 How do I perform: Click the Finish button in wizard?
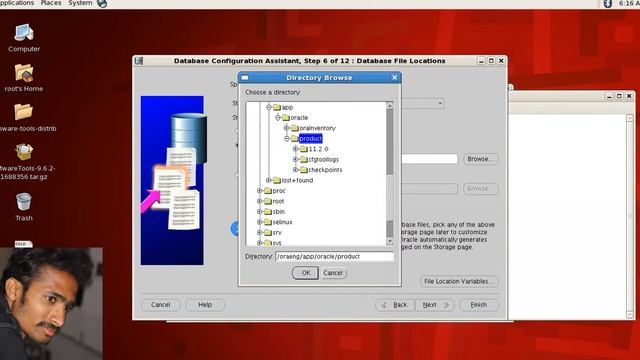(x=479, y=305)
